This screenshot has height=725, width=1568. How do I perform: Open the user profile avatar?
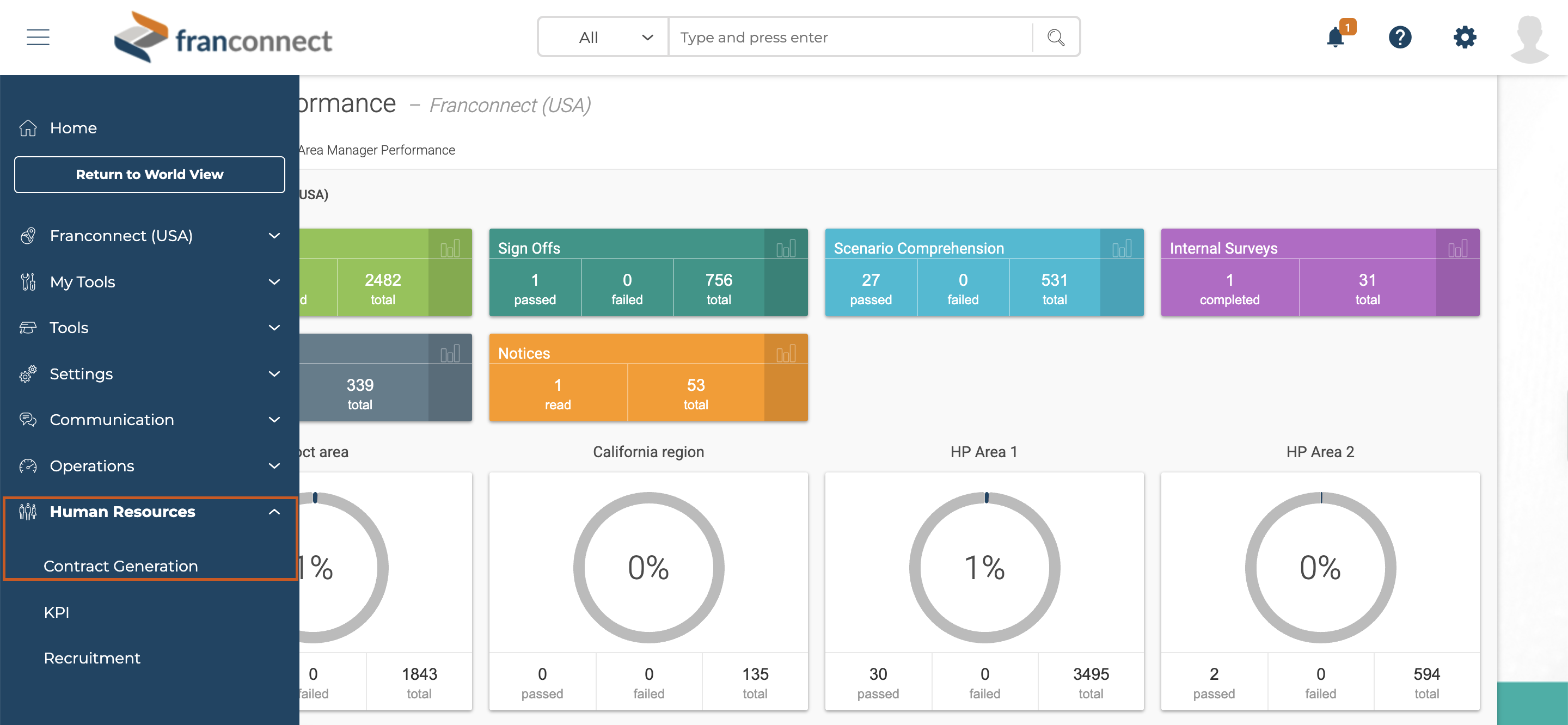pos(1529,39)
